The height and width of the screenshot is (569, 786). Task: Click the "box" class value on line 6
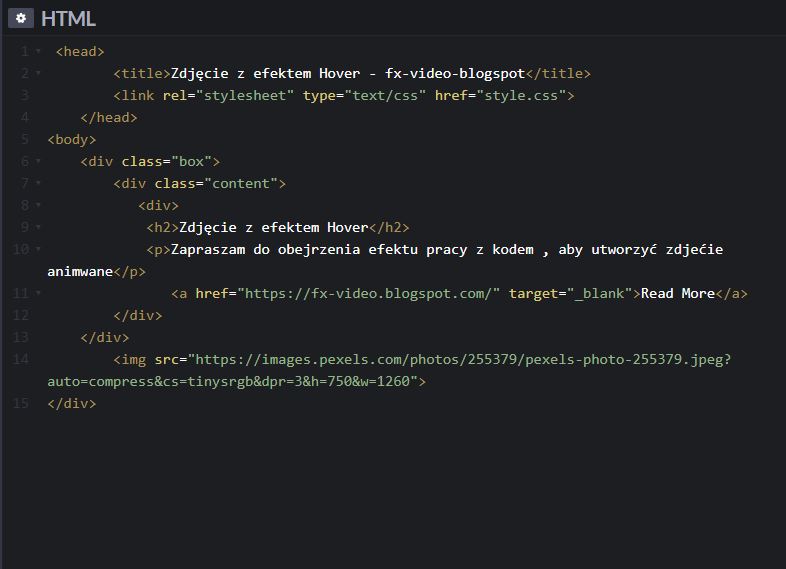click(191, 161)
